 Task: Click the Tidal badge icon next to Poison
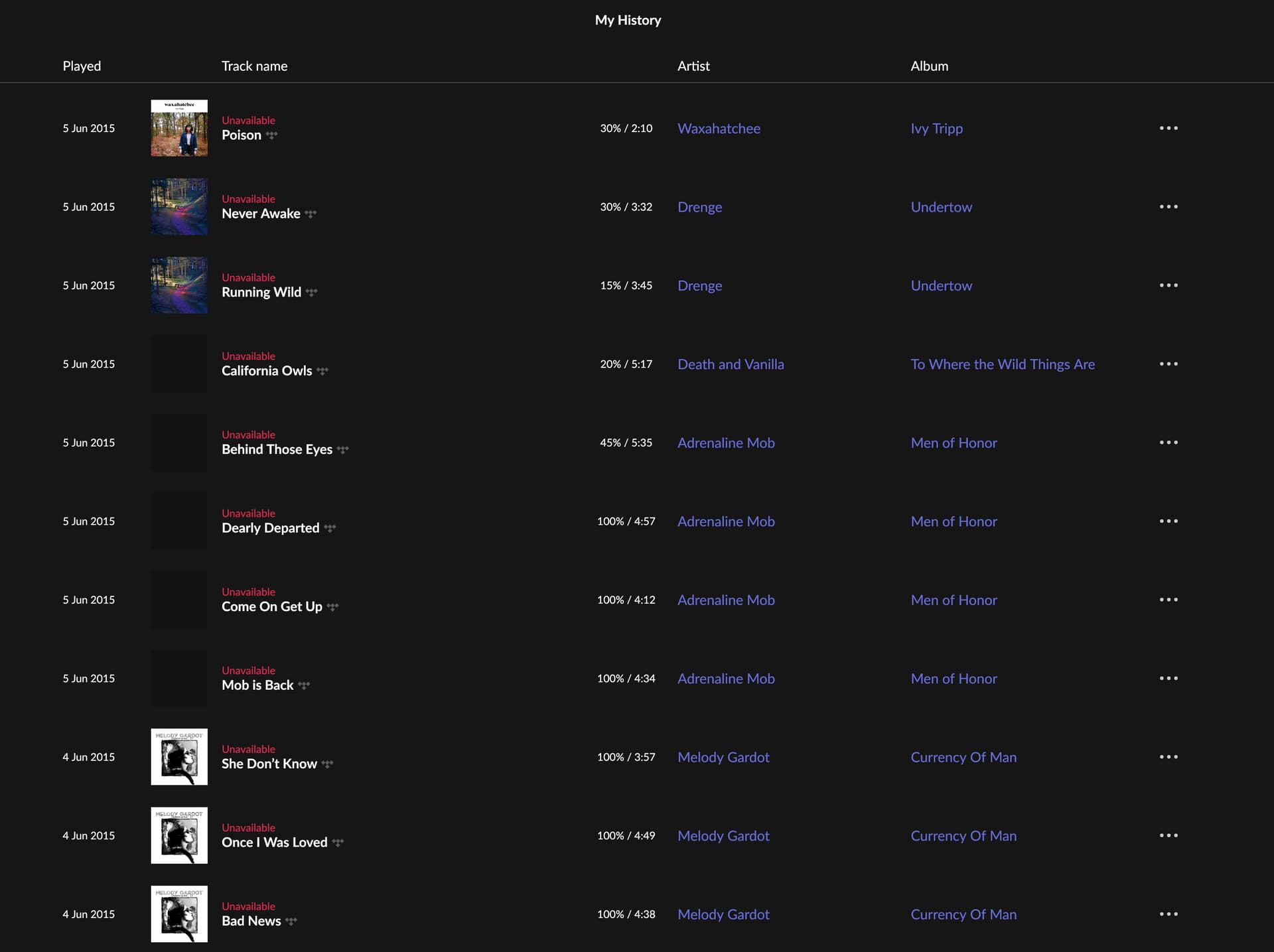pos(271,135)
